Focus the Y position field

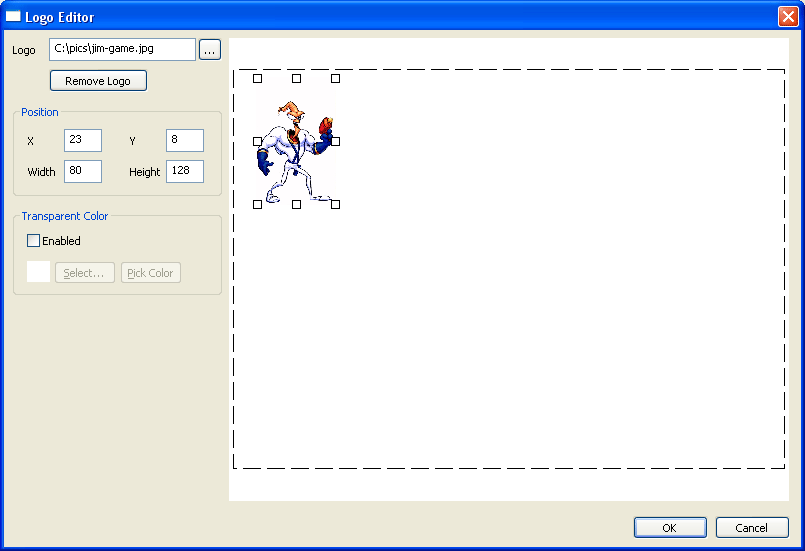click(x=185, y=140)
